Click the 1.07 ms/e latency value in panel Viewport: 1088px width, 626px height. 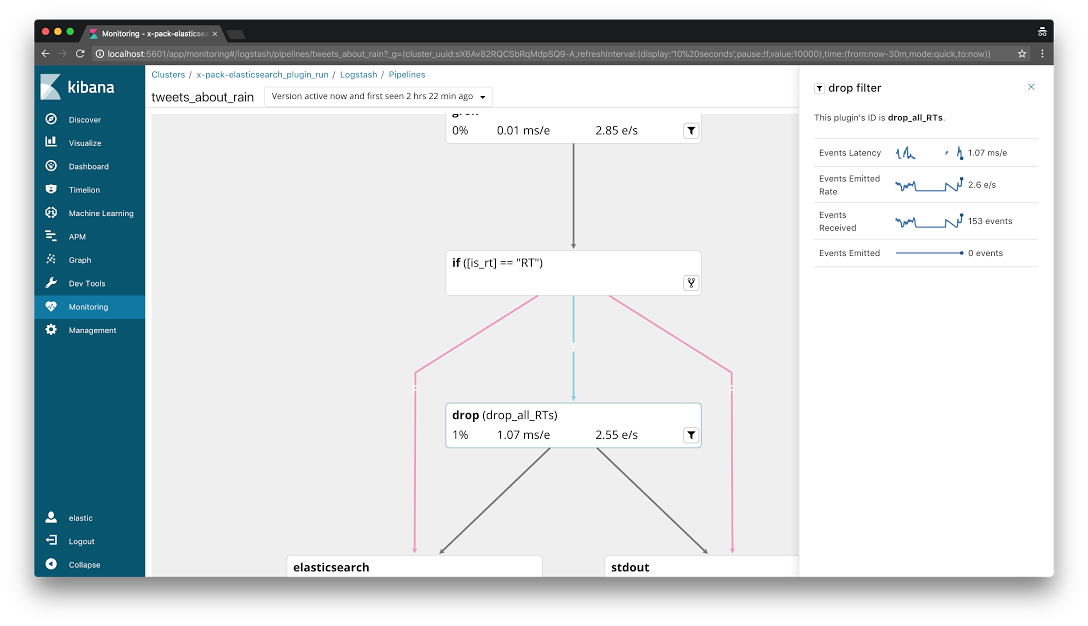click(987, 153)
